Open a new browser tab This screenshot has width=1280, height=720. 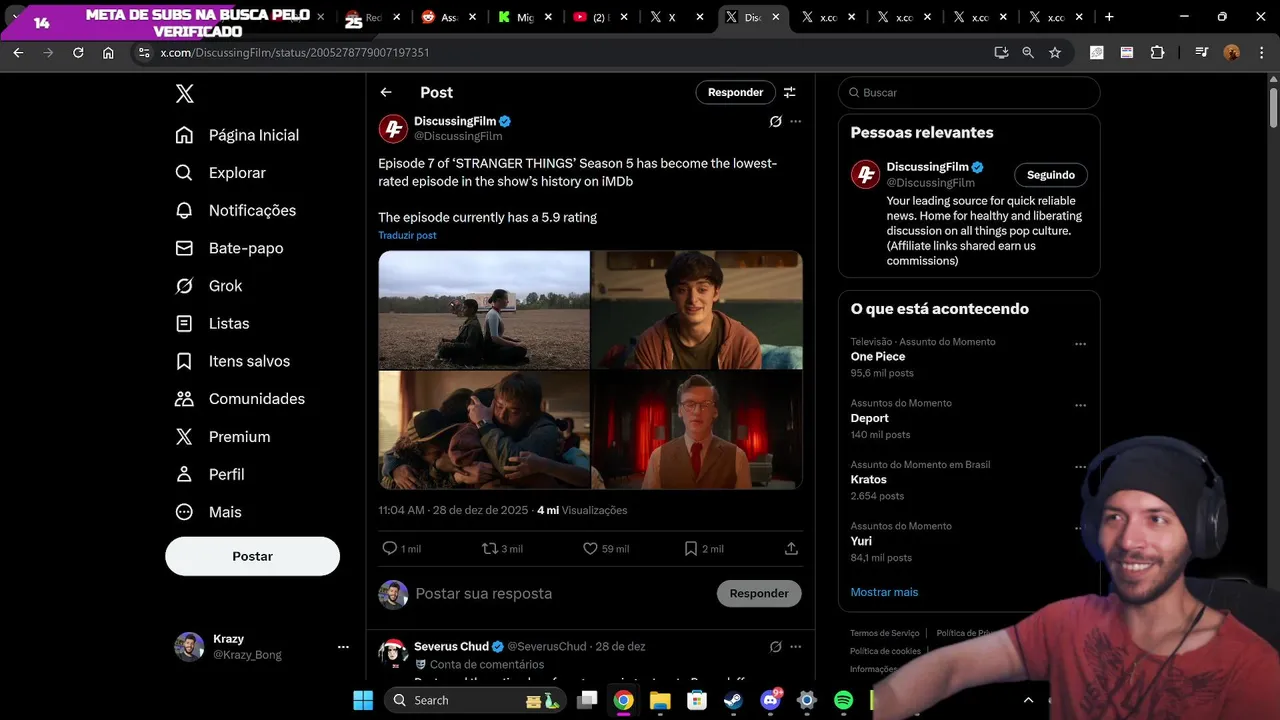click(x=1109, y=17)
